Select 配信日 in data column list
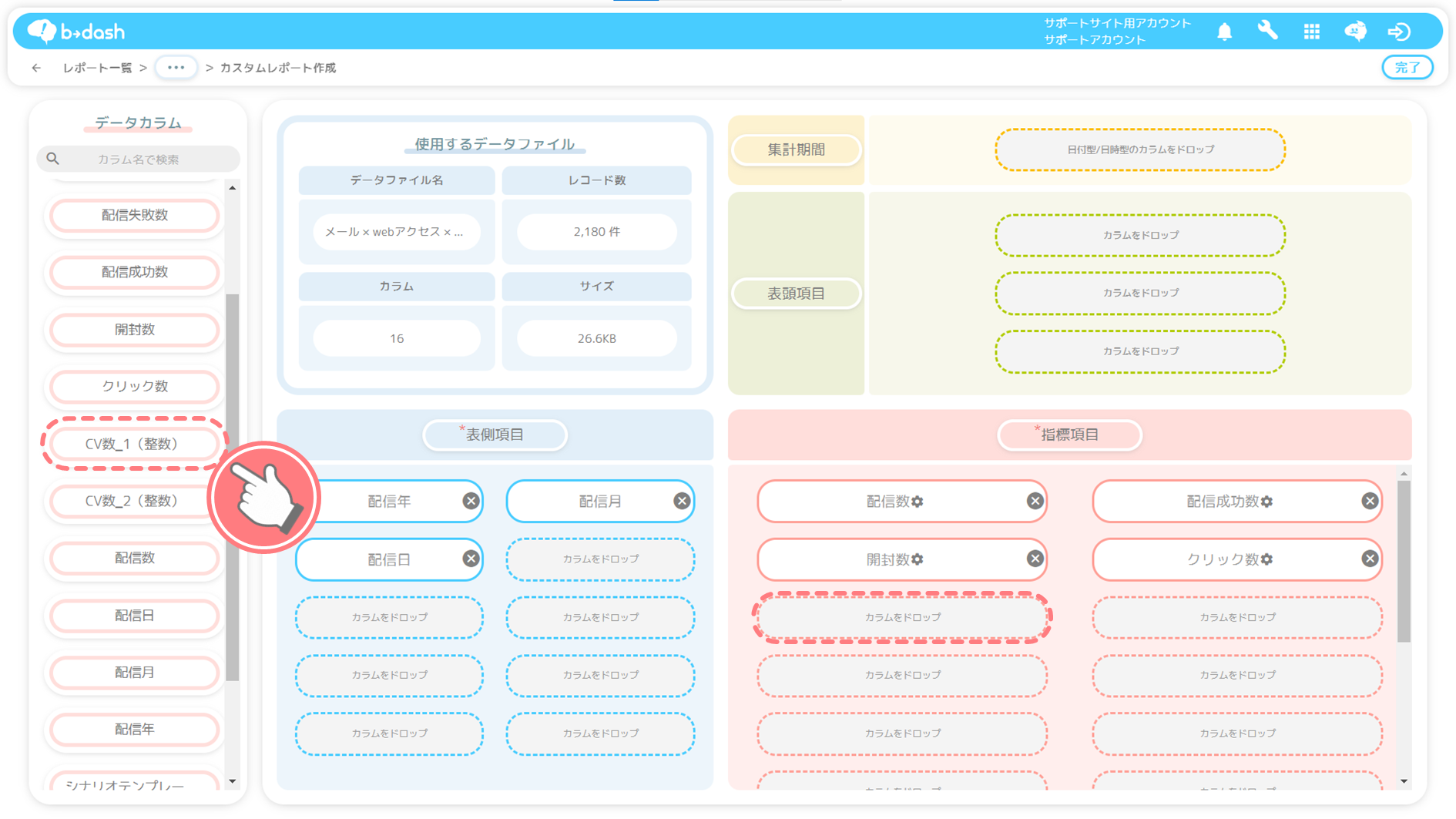 click(134, 615)
